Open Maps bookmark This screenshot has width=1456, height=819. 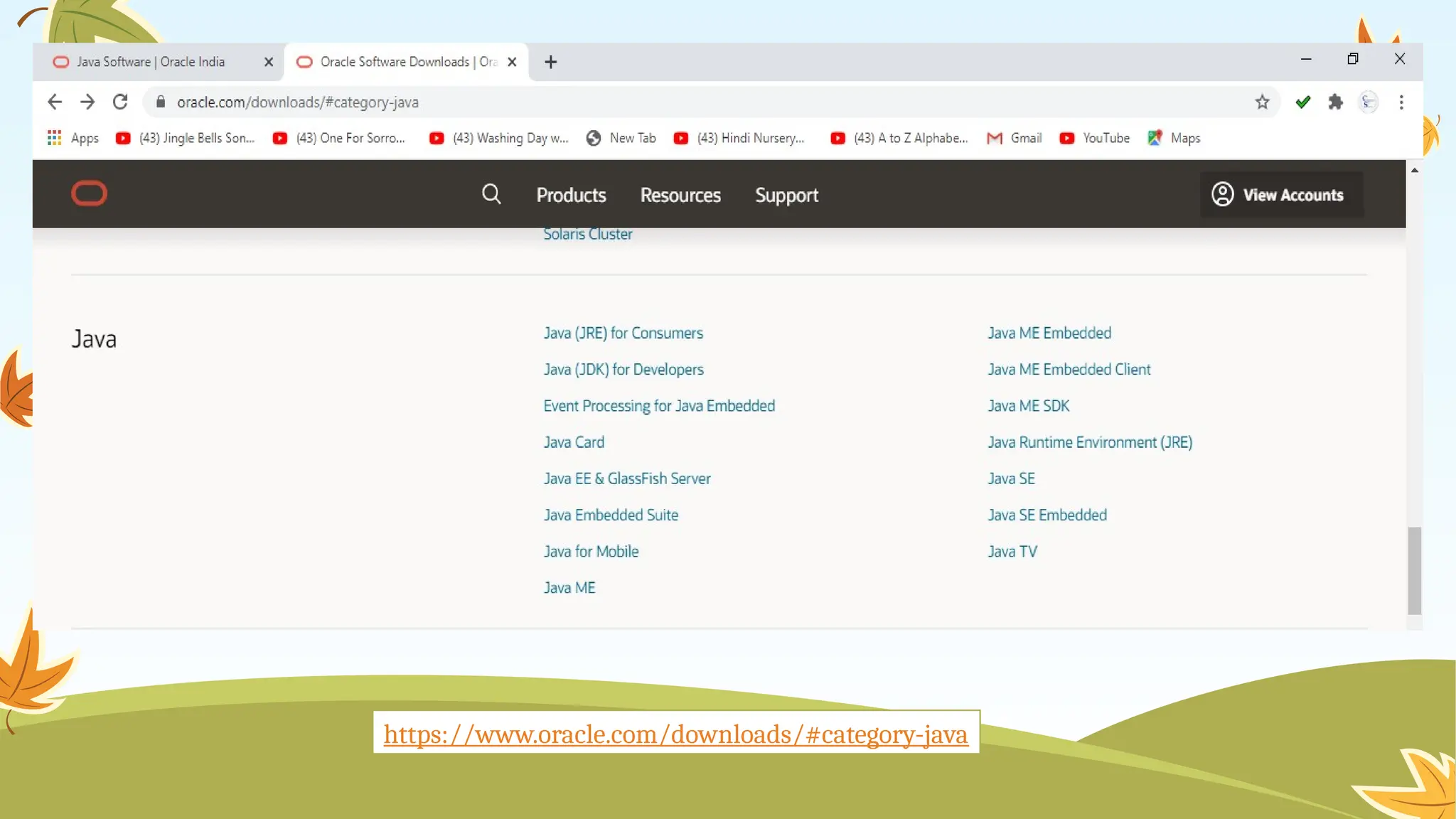coord(1174,138)
